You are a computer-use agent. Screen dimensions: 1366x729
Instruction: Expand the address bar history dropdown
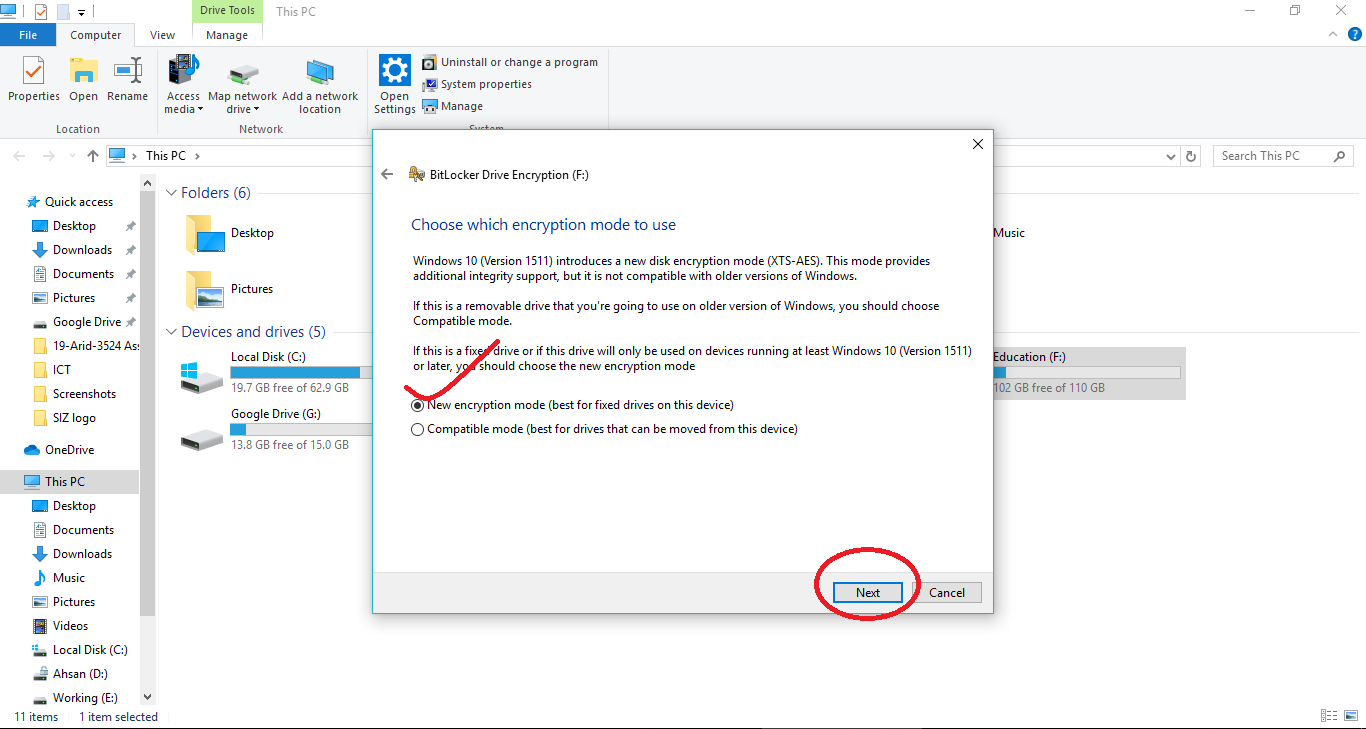click(1172, 157)
